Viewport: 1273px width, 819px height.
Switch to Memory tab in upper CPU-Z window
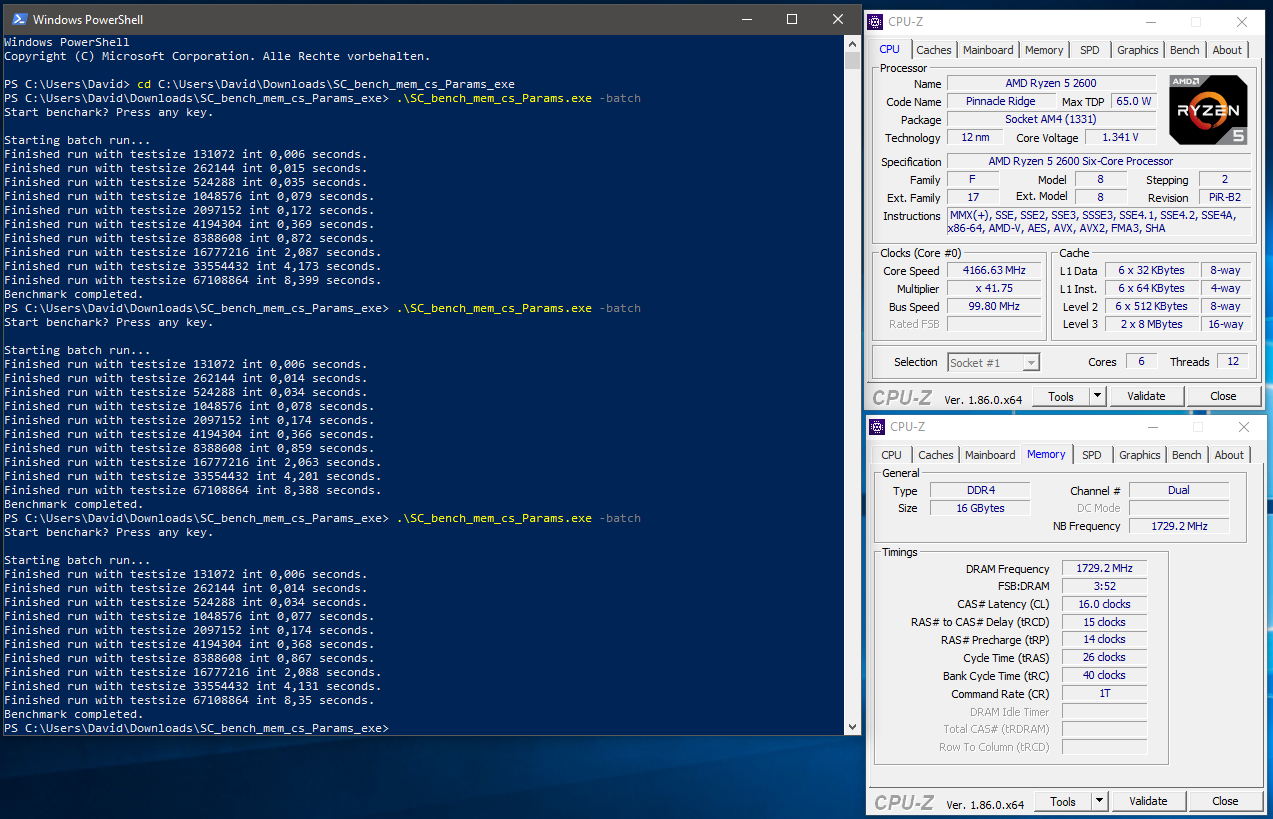(x=1044, y=50)
